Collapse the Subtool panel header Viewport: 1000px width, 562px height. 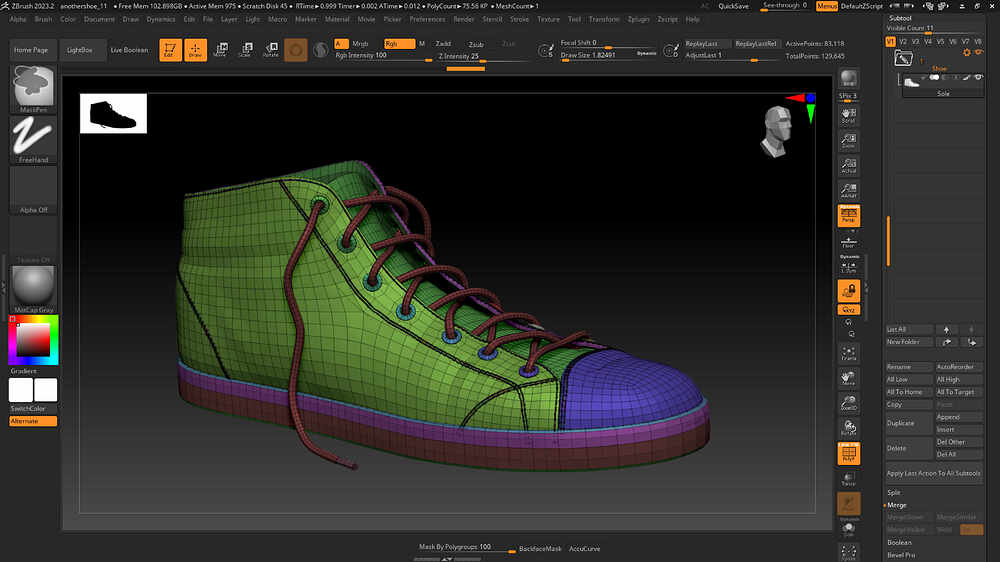coord(900,18)
